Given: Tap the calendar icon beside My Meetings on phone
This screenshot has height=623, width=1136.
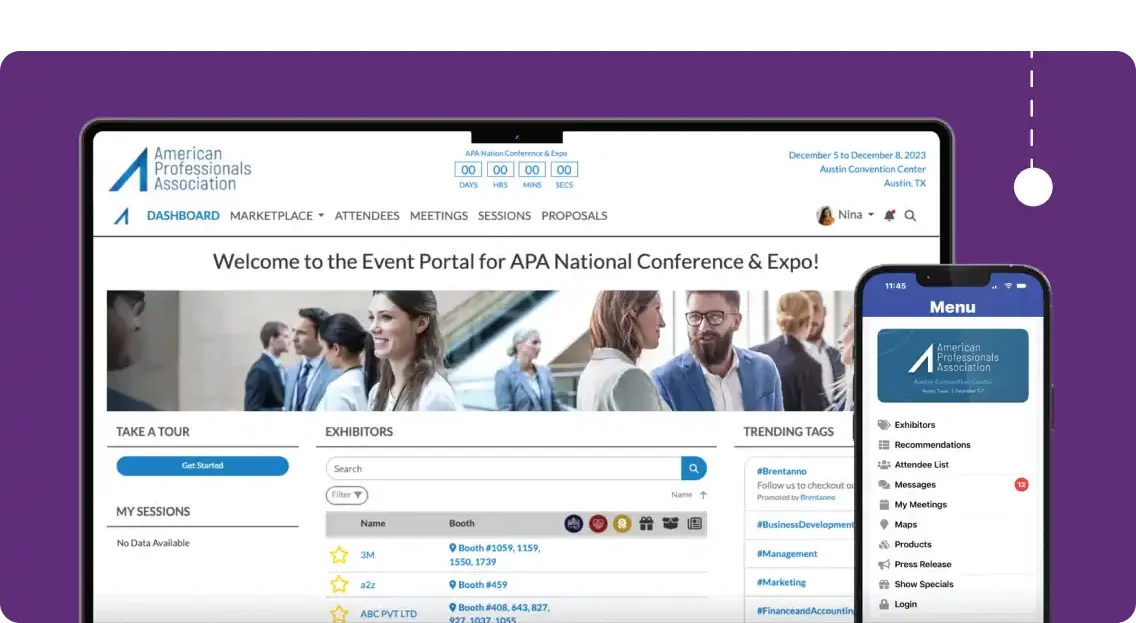Looking at the screenshot, I should click(884, 505).
